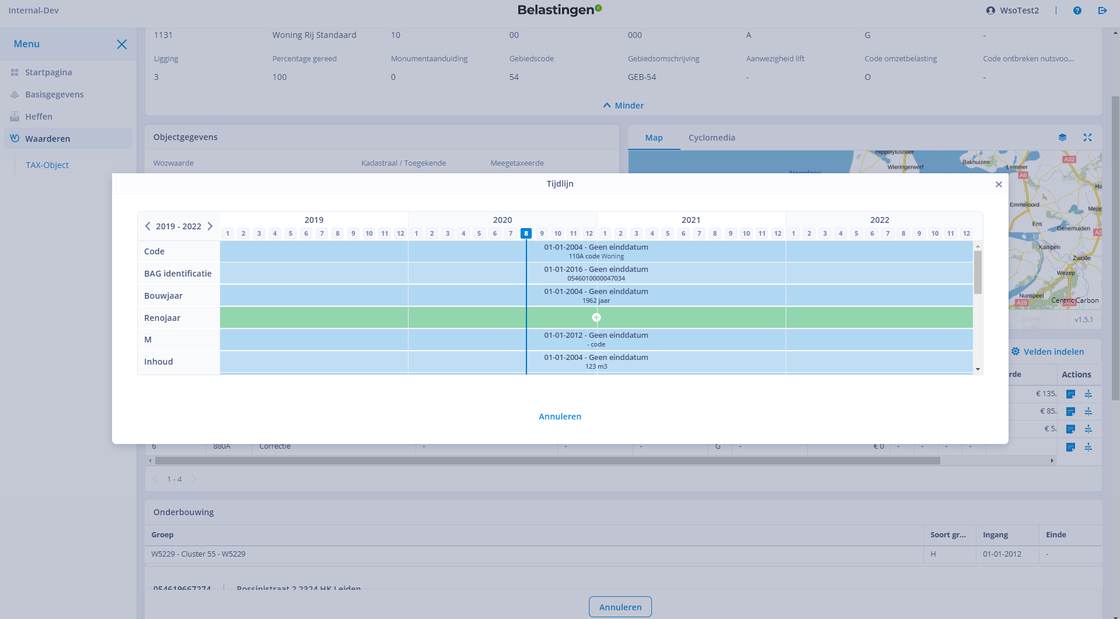Select month 12 marker under 2022
This screenshot has height=619, width=1120.
click(966, 233)
